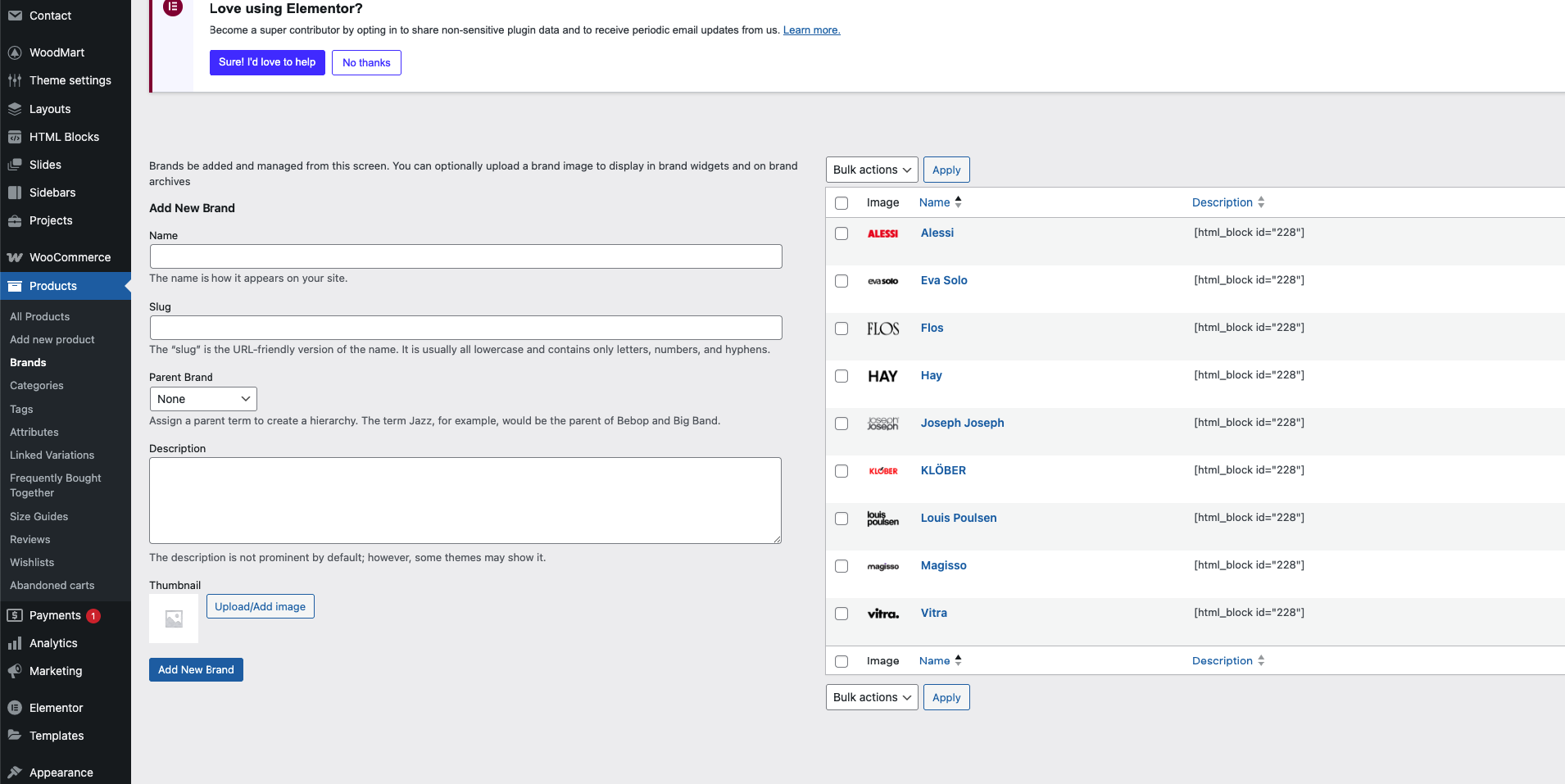The height and width of the screenshot is (784, 1565).
Task: Click the thumbnail placeholder image
Action: [x=174, y=619]
